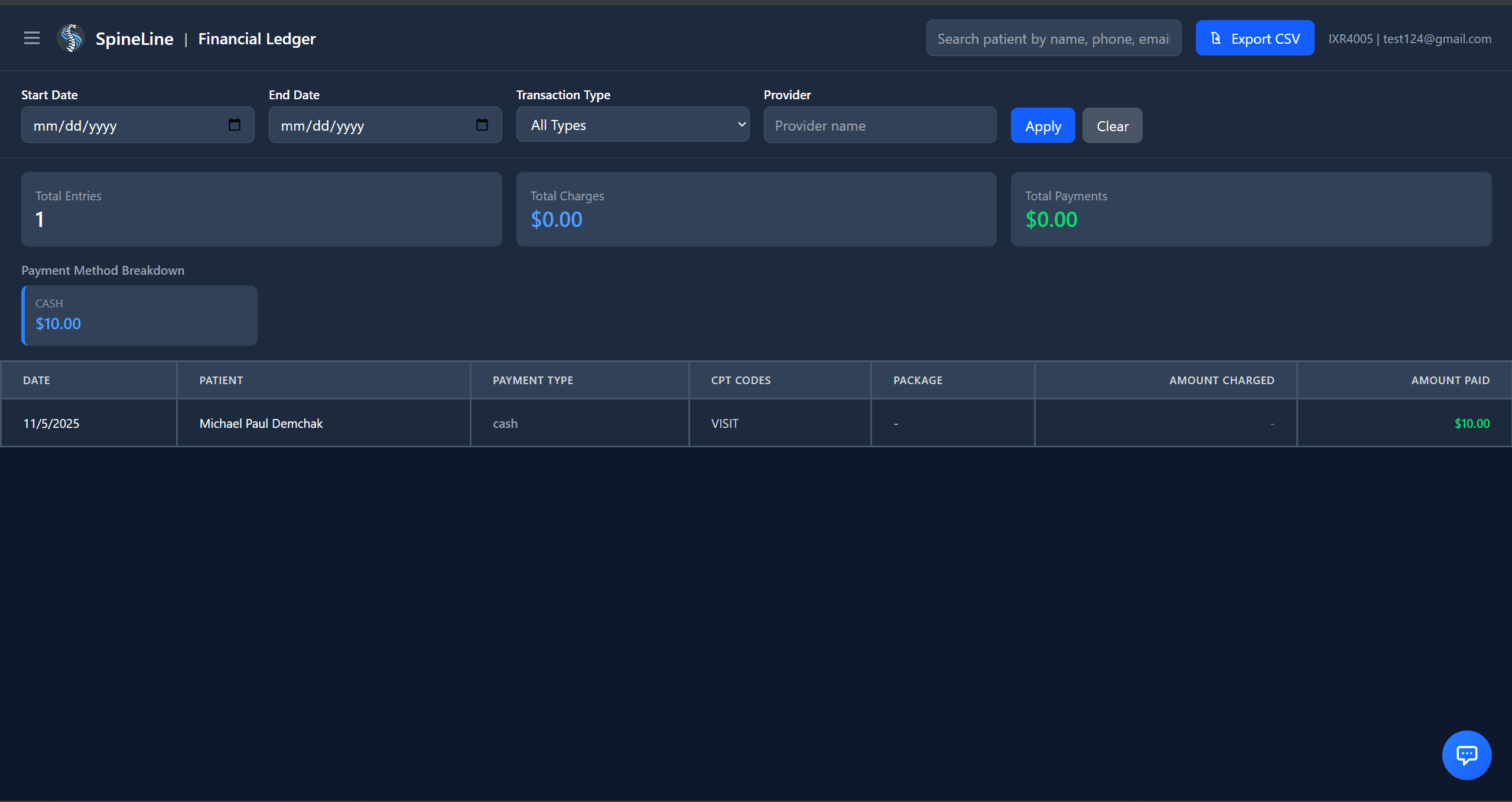
Task: Click the Amount Paid column header
Action: 1450,381
